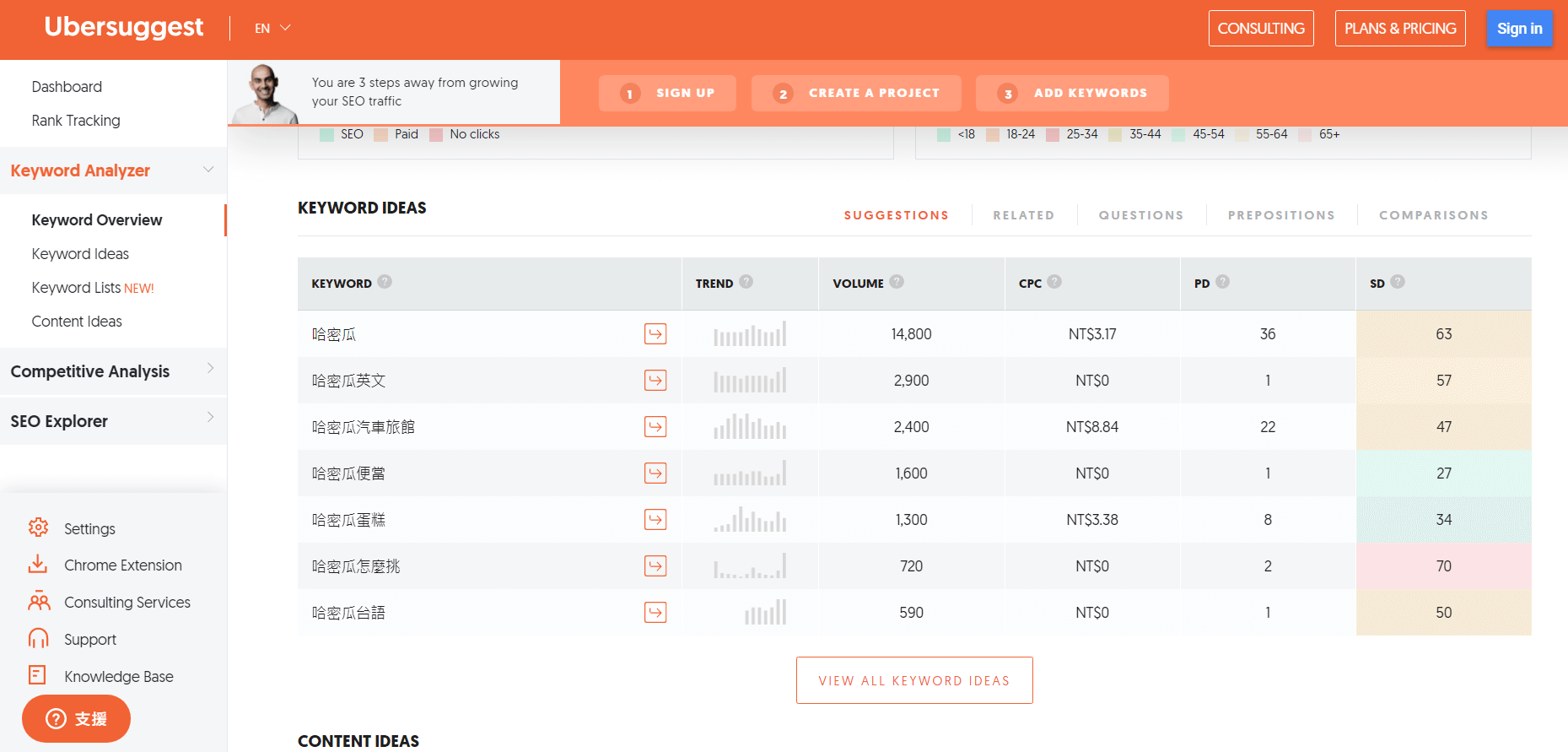The height and width of the screenshot is (752, 1568).
Task: Click the SIGN UP step button
Action: click(667, 93)
